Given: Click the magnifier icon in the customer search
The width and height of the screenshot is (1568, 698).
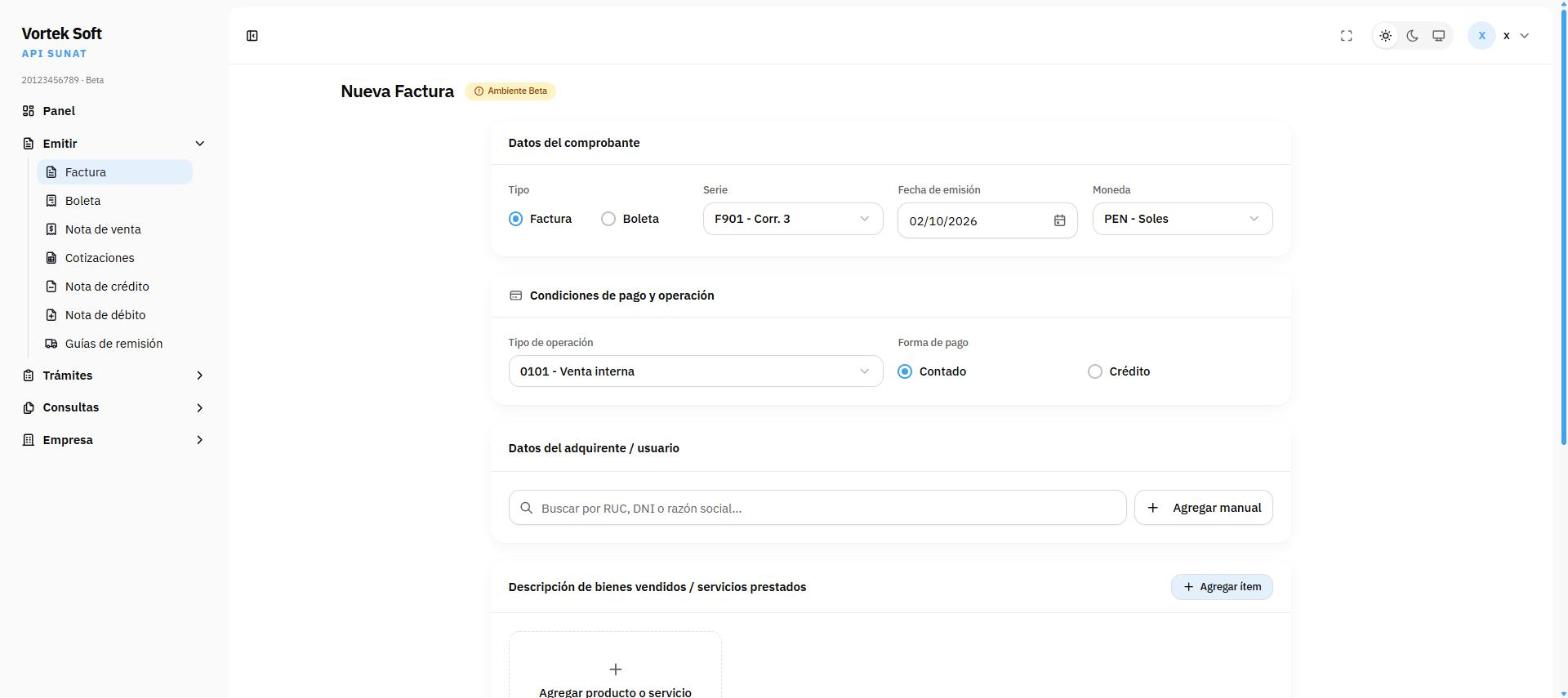Looking at the screenshot, I should pos(526,508).
